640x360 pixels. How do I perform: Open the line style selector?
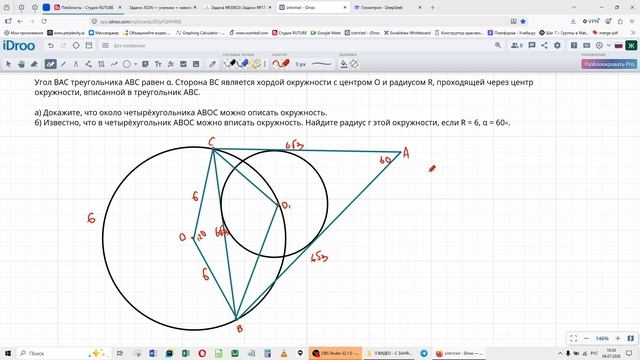pos(322,64)
